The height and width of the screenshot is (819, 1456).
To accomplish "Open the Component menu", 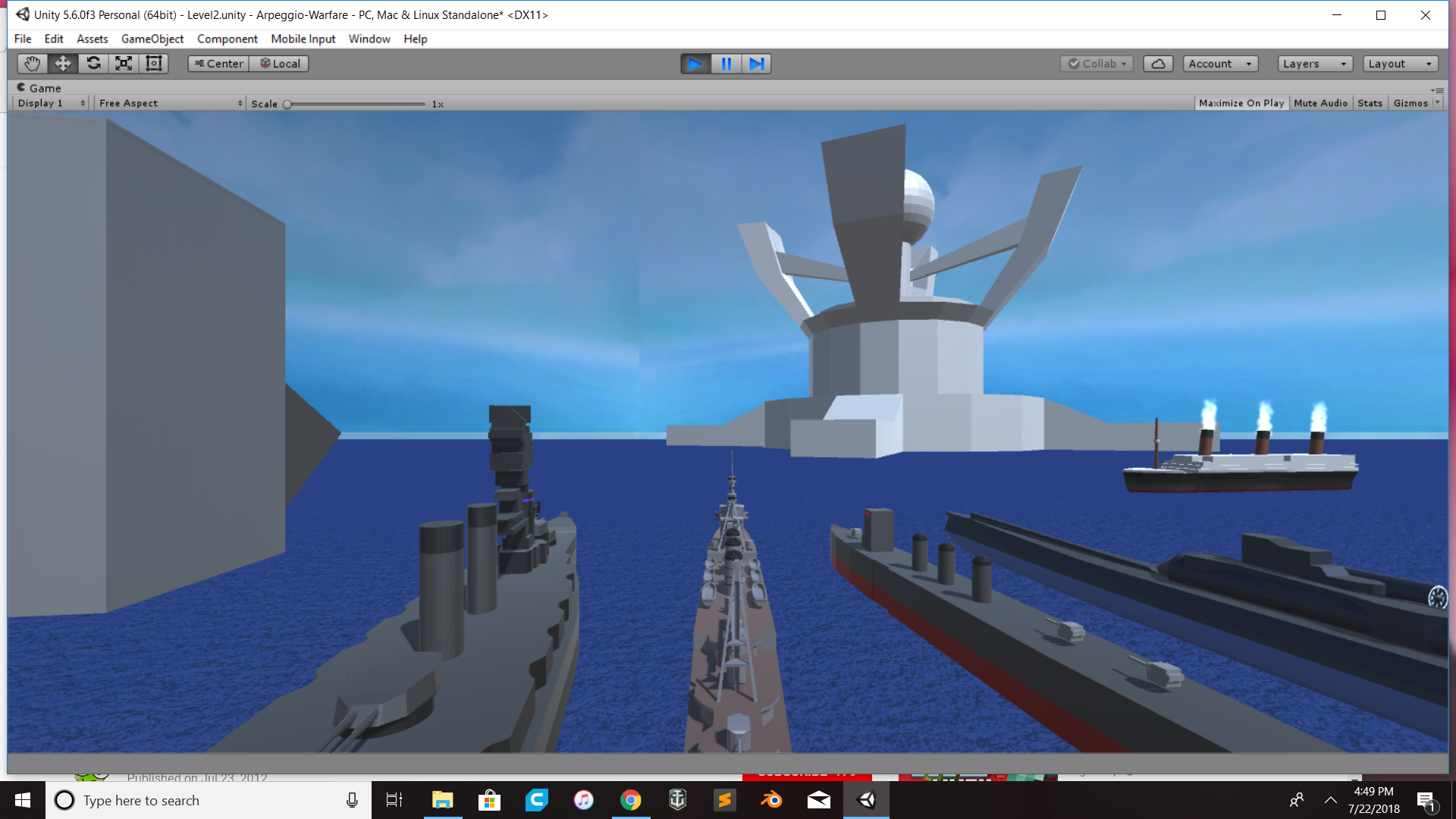I will 227,39.
